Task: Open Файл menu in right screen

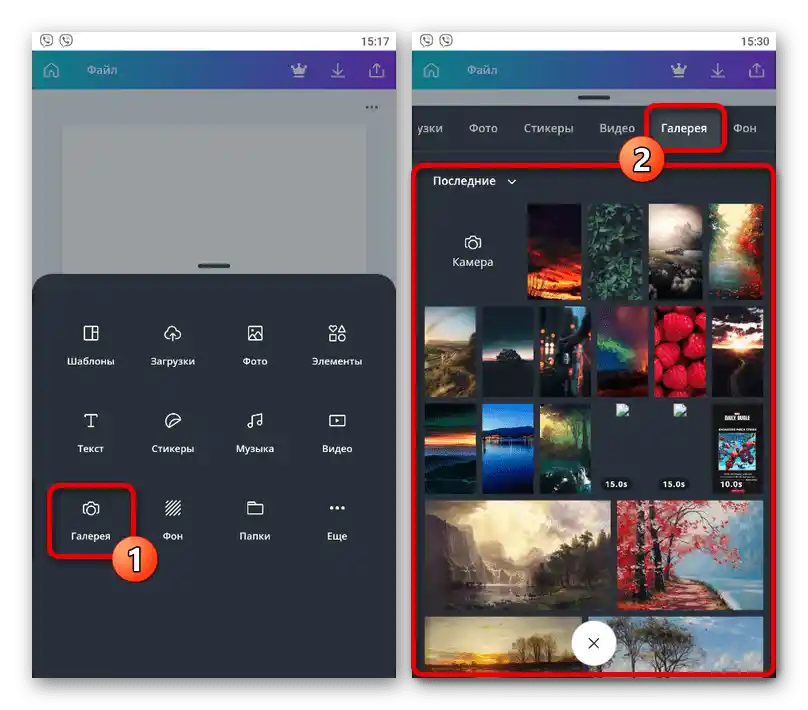Action: 482,70
